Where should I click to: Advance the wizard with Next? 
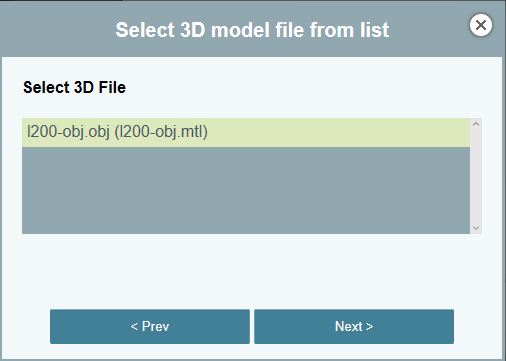[x=354, y=326]
